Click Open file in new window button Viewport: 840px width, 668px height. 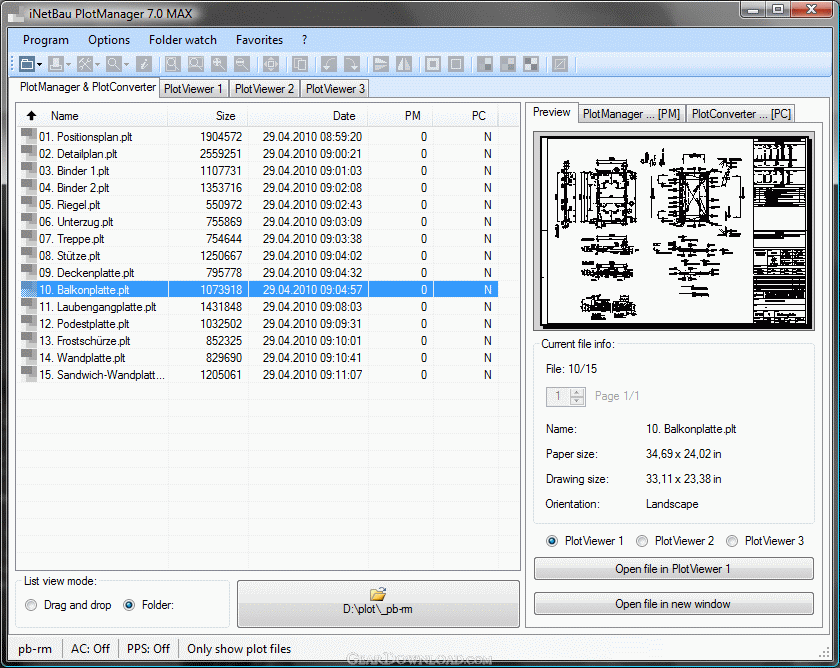tap(673, 604)
